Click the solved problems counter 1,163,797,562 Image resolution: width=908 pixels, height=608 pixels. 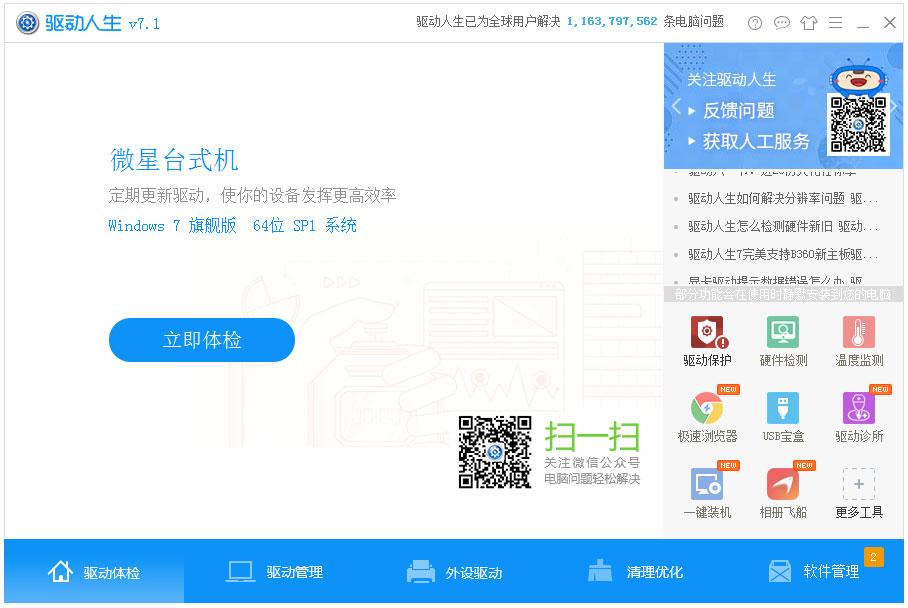tap(612, 21)
